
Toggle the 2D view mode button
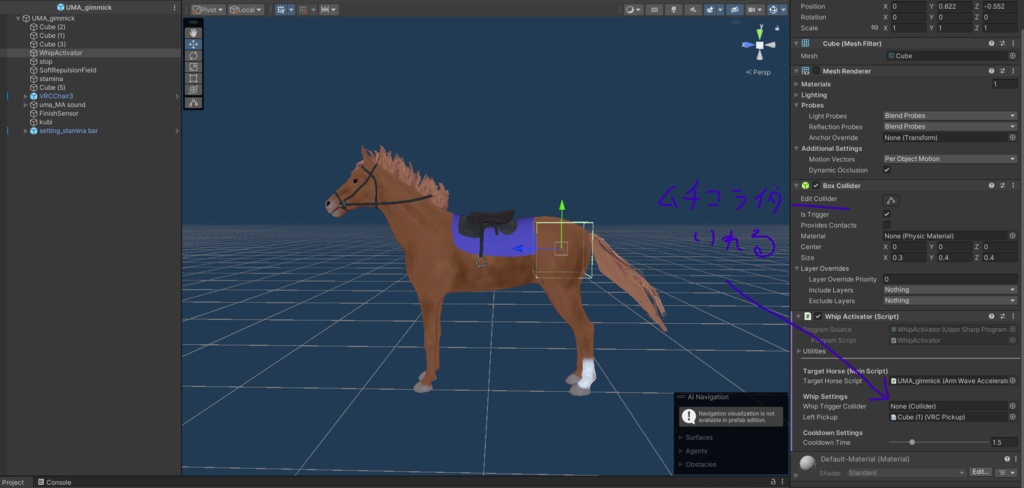point(654,10)
